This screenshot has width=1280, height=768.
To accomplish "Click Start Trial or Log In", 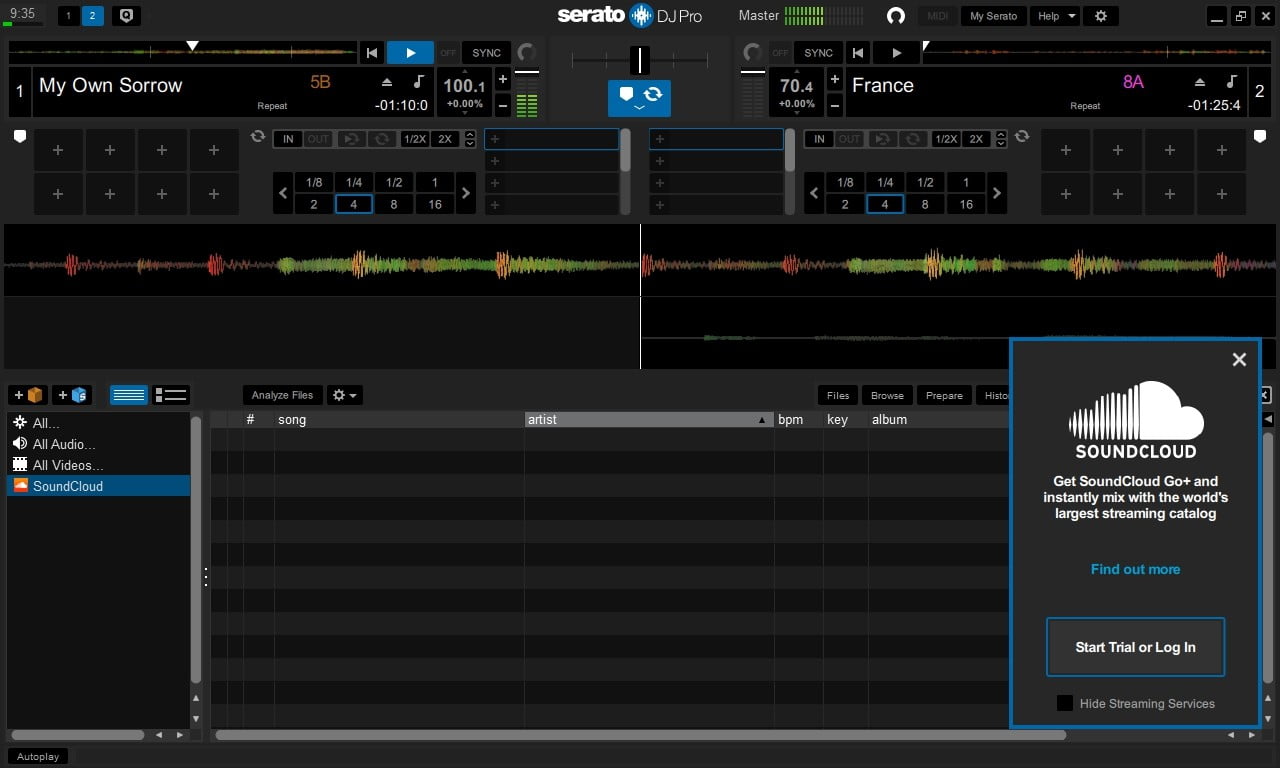I will pos(1135,647).
